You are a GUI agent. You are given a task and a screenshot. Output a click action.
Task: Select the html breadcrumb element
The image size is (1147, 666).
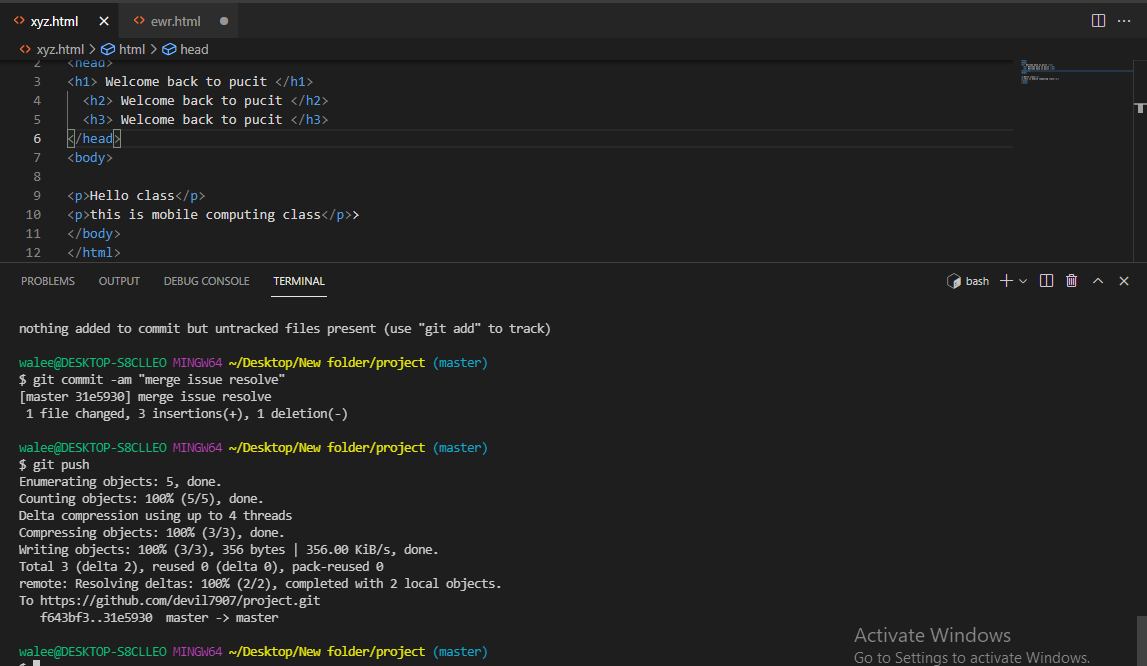point(132,49)
